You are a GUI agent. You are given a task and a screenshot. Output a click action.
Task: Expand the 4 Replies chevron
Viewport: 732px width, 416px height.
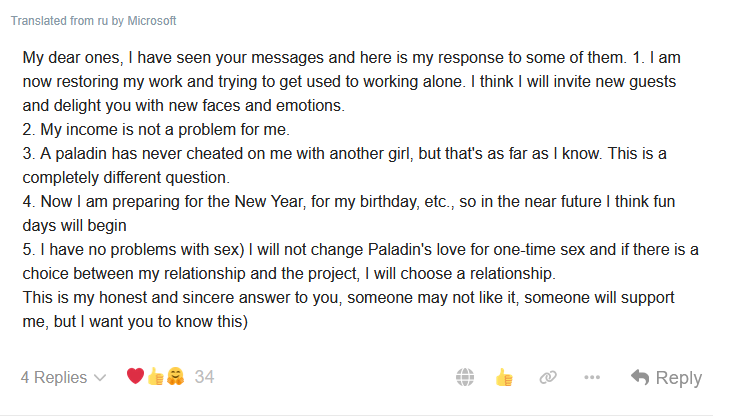100,378
